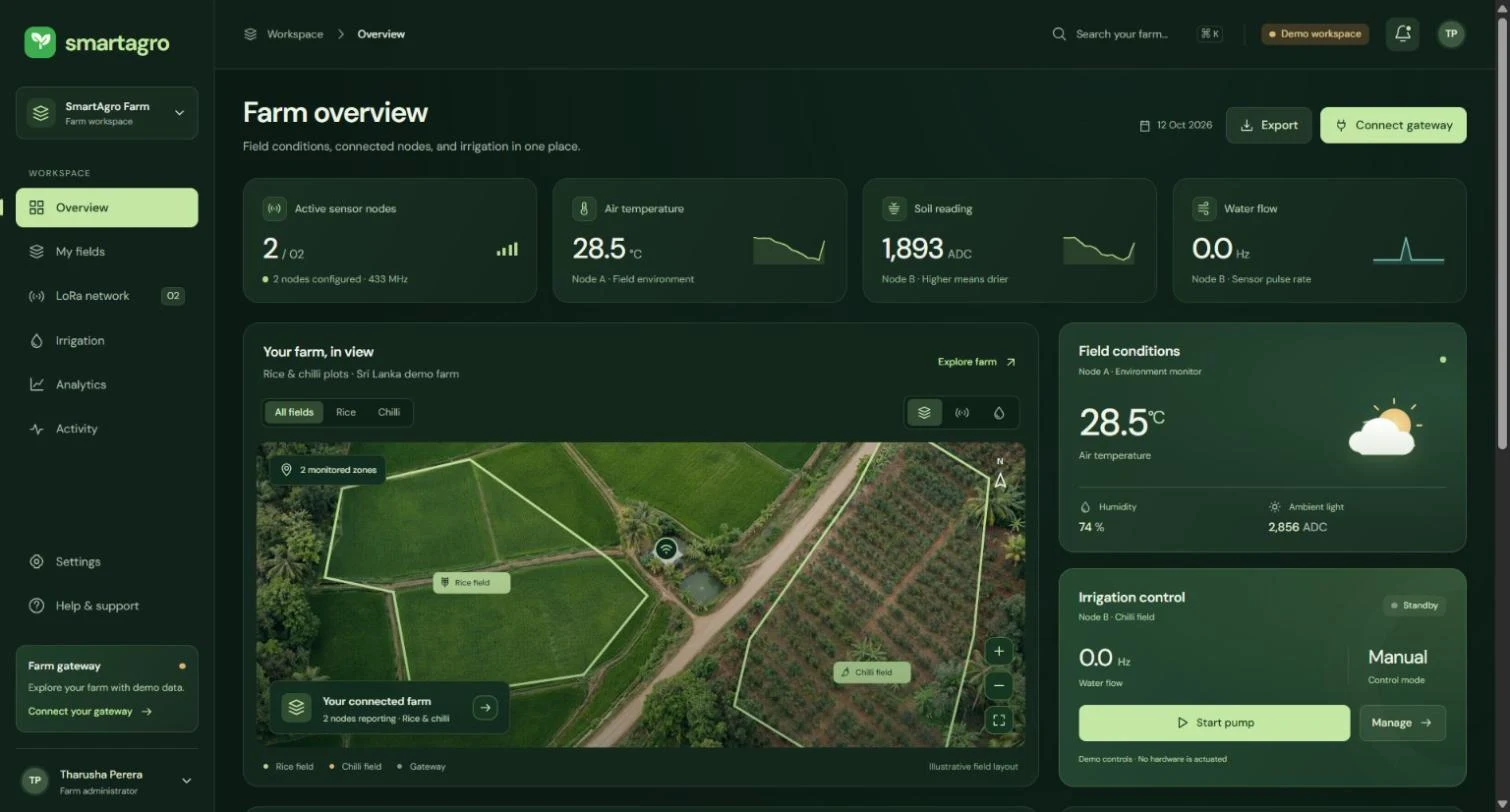Viewport: 1510px width, 812px height.
Task: Click the Manual control mode text
Action: pyautogui.click(x=1397, y=657)
